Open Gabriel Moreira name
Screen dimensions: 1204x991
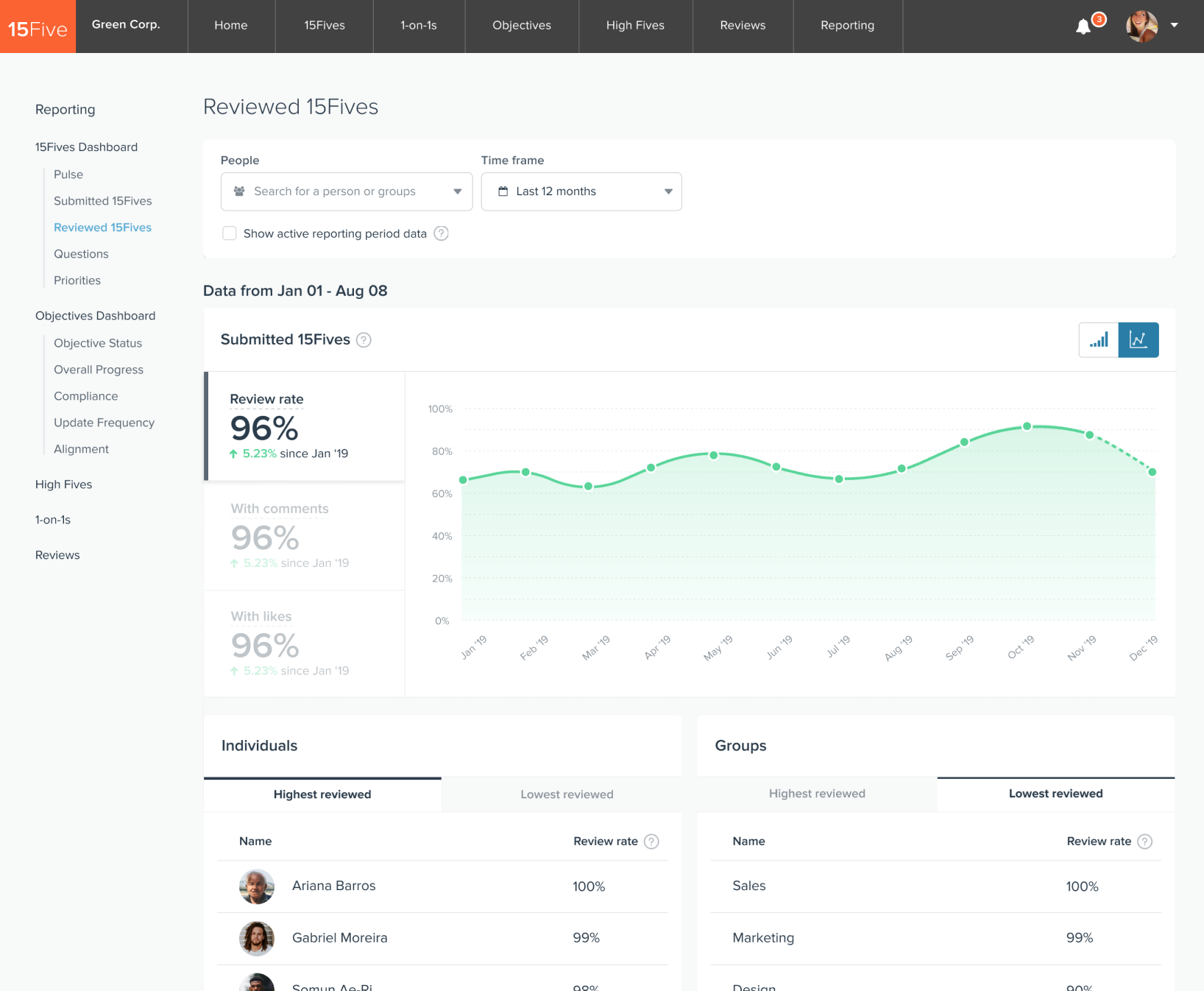pos(340,938)
